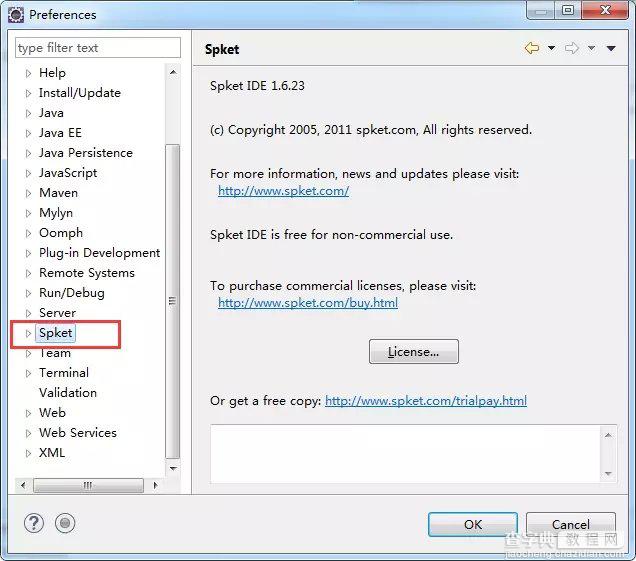Expand the Server tree node
Image resolution: width=636 pixels, height=561 pixels.
(x=28, y=313)
